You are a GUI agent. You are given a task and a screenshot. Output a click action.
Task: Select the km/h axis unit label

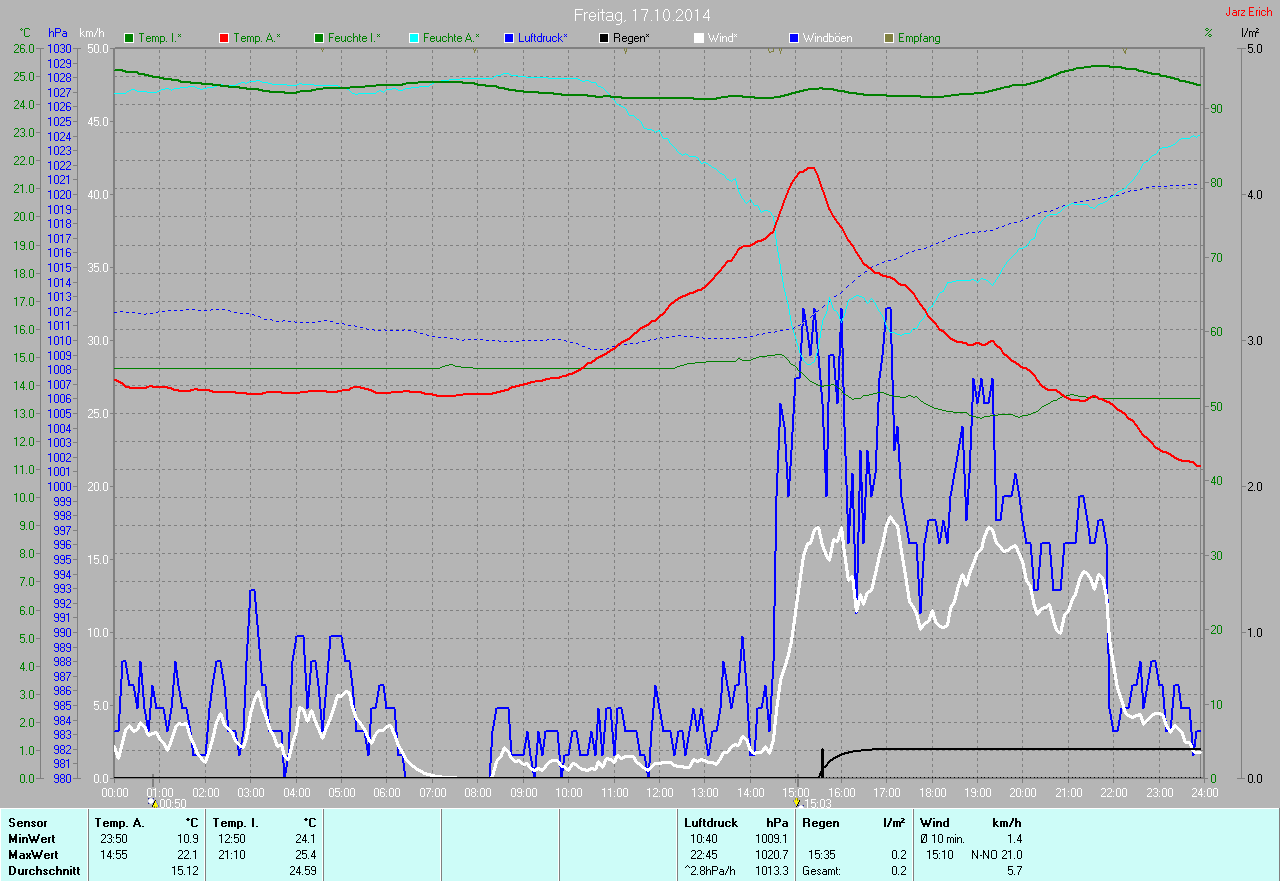92,33
